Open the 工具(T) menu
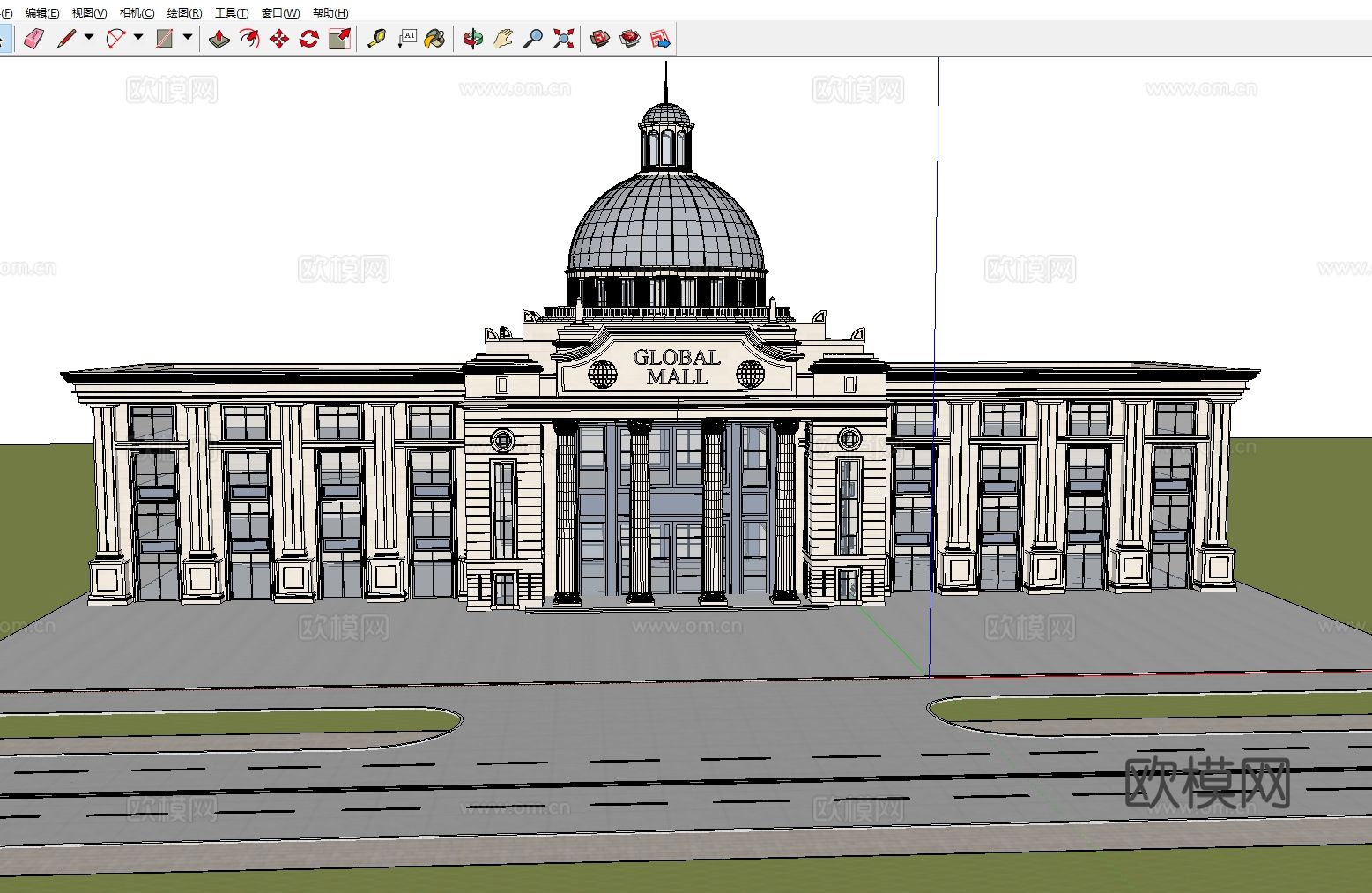The height and width of the screenshot is (893, 1372). coord(232,12)
